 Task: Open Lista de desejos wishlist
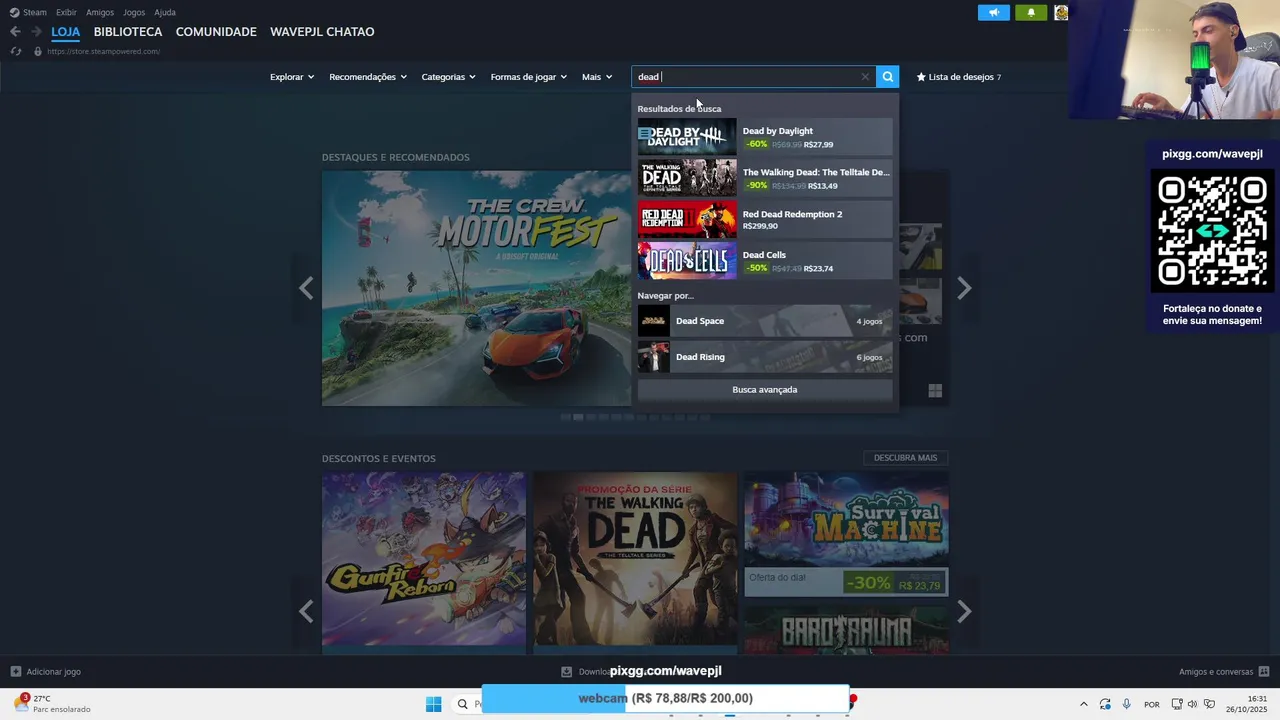[959, 77]
